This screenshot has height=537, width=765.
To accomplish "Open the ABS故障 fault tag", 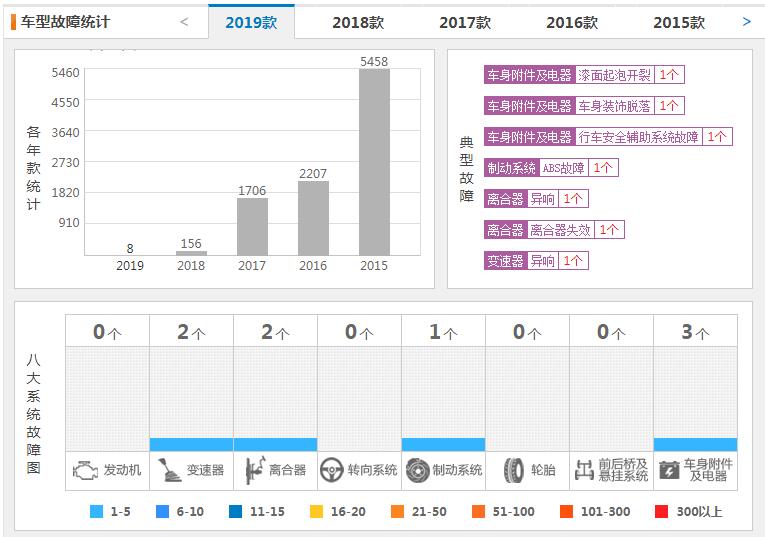I will point(551,168).
